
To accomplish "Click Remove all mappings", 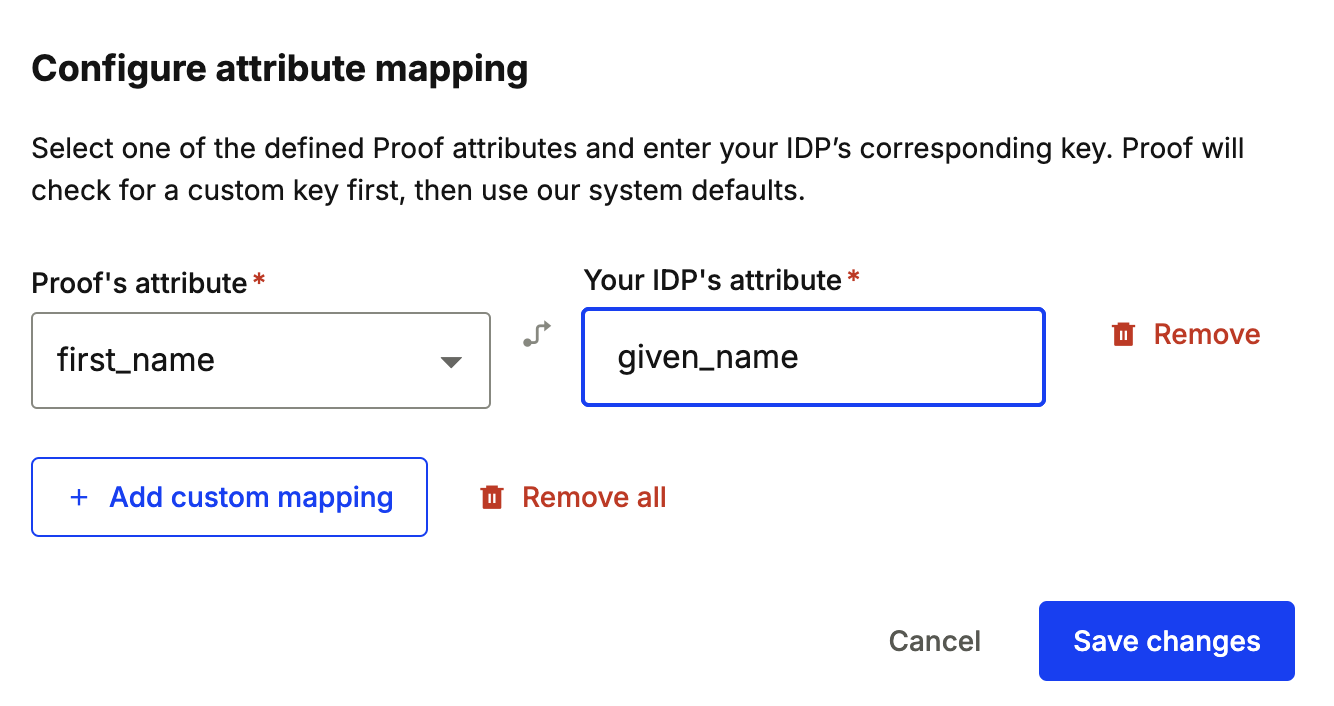I will (573, 497).
